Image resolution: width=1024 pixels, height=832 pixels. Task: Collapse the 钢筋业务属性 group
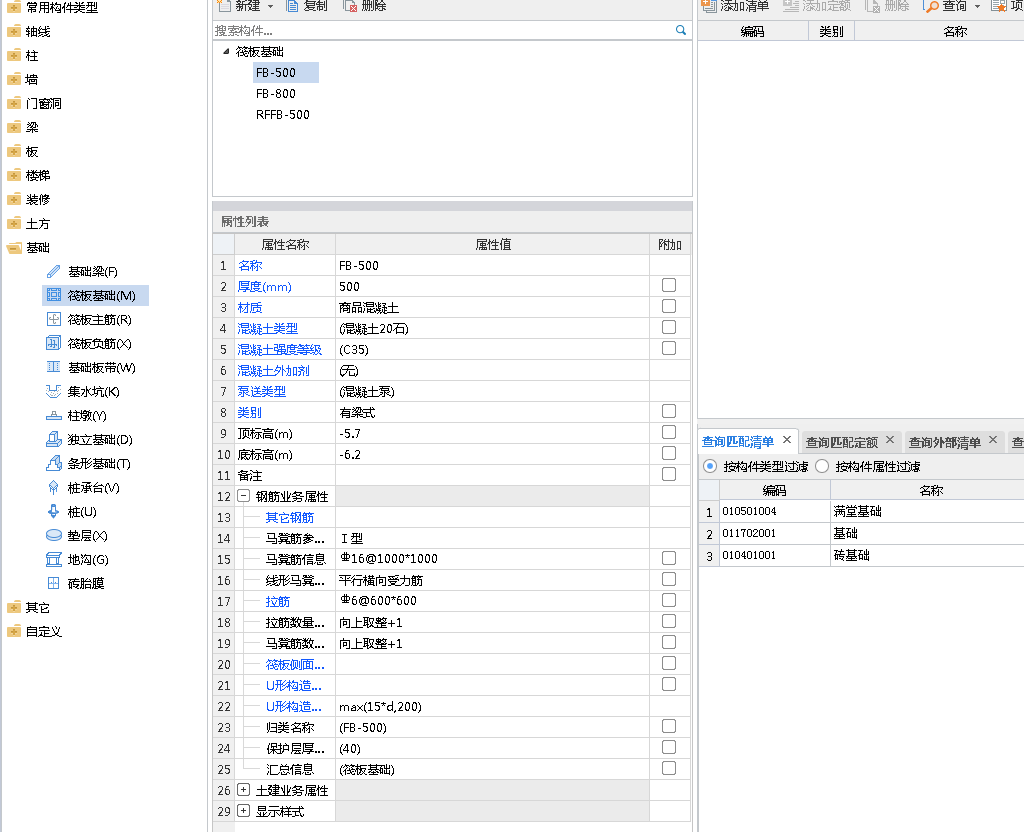tap(244, 496)
